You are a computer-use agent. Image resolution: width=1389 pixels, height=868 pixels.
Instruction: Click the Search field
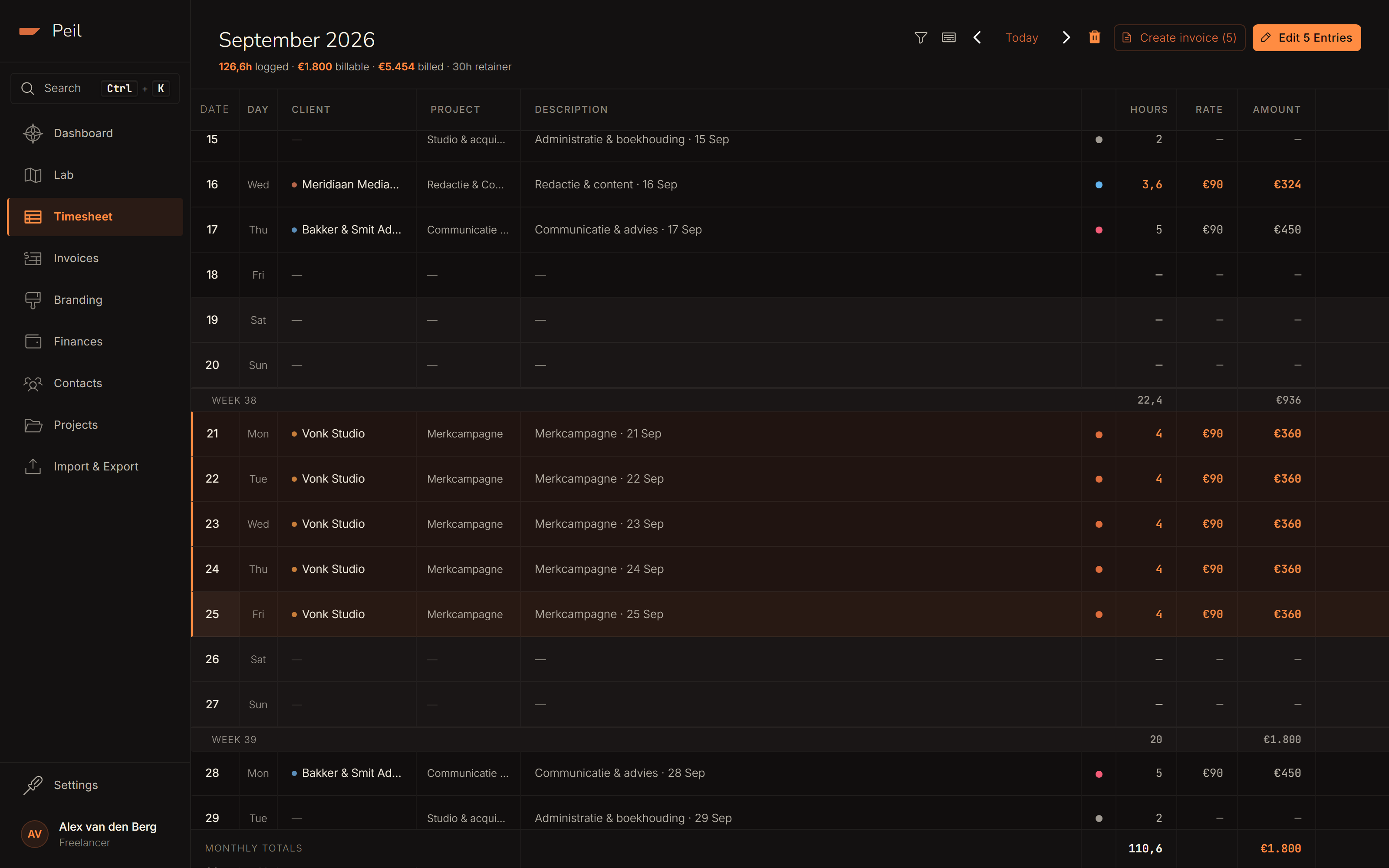[95, 89]
